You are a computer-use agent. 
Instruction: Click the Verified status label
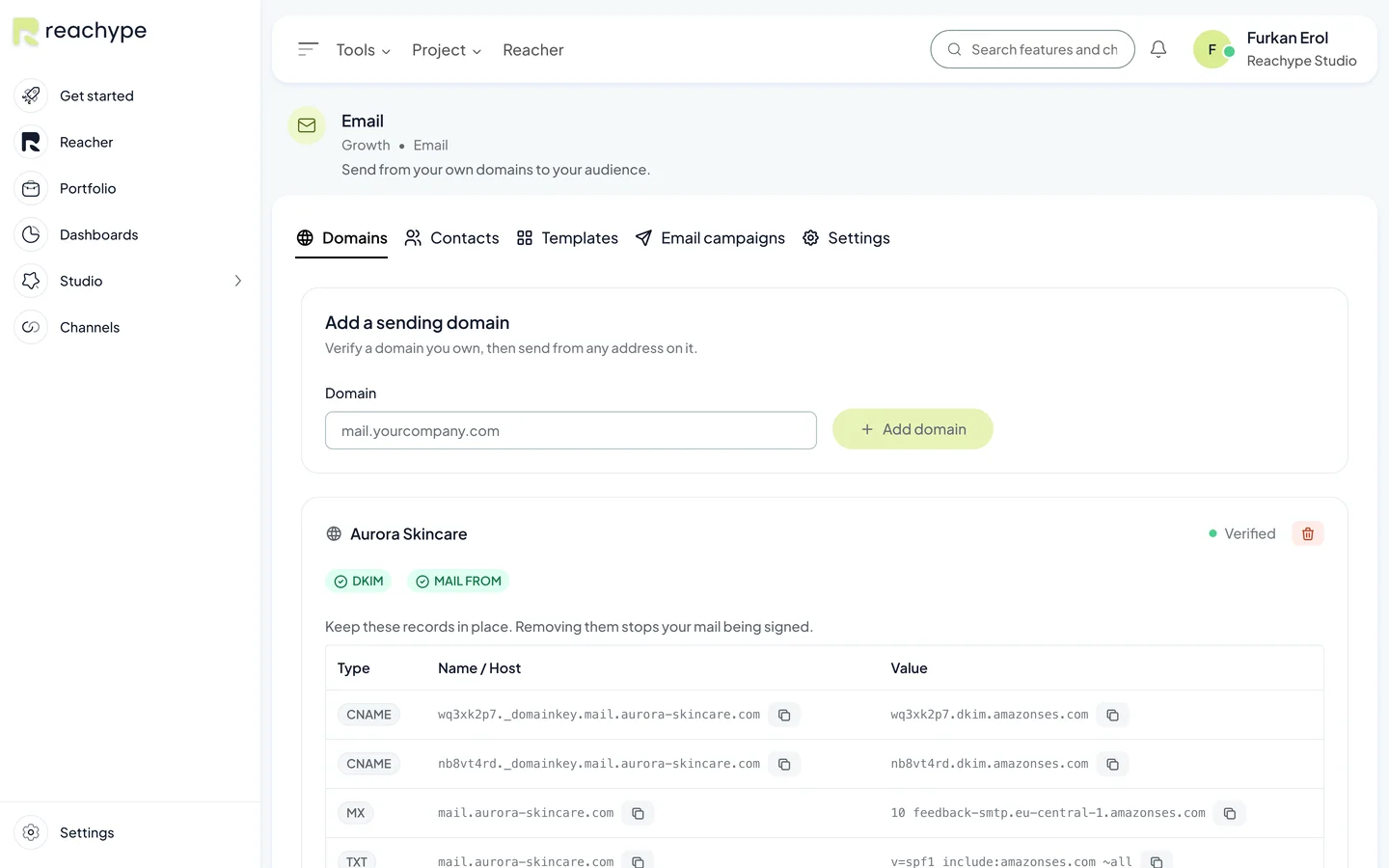pyautogui.click(x=1241, y=533)
